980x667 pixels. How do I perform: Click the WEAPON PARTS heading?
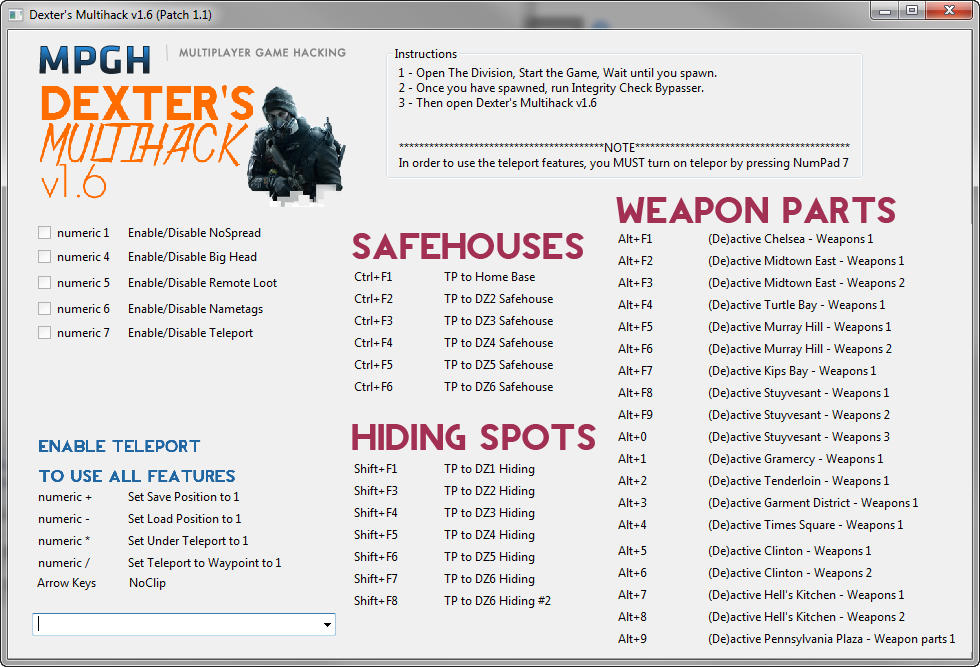click(x=756, y=210)
